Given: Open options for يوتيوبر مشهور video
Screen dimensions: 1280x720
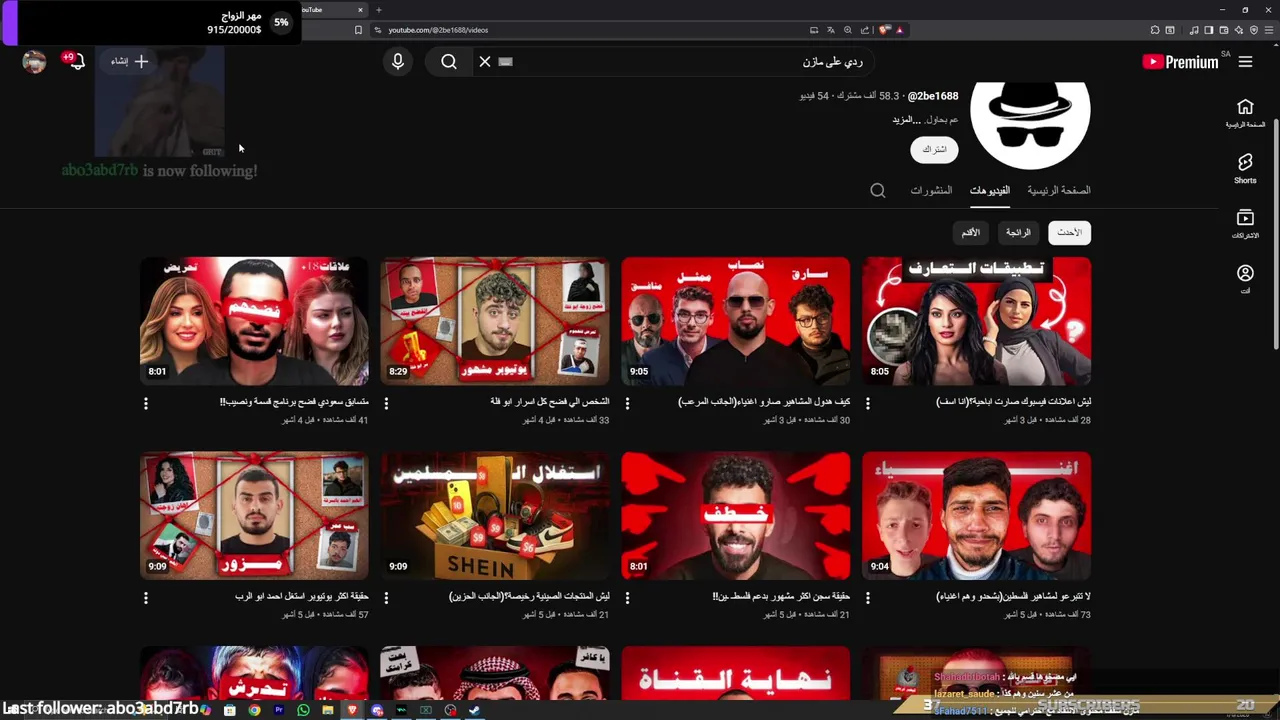Looking at the screenshot, I should pos(386,403).
